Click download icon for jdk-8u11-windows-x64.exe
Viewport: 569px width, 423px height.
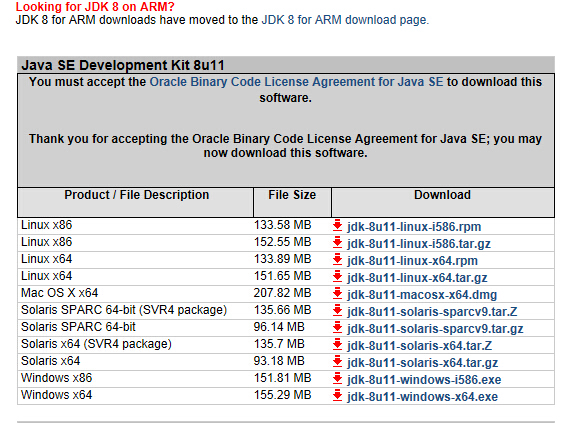point(337,395)
